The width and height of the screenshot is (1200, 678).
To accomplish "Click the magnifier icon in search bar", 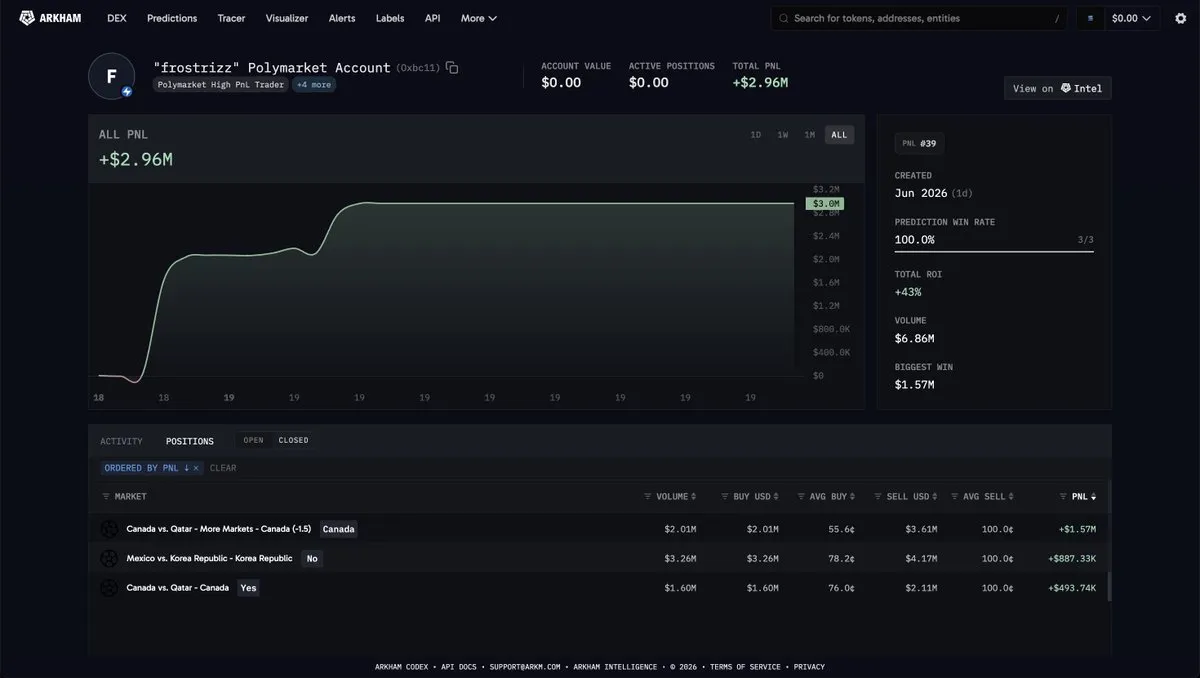I will [784, 18].
